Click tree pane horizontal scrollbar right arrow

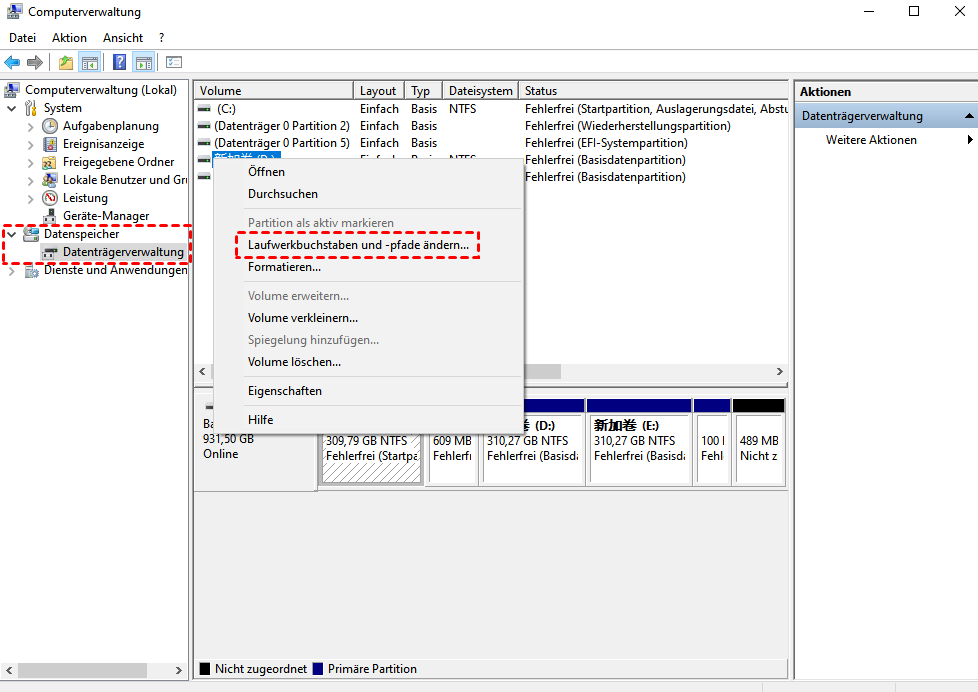coord(179,670)
